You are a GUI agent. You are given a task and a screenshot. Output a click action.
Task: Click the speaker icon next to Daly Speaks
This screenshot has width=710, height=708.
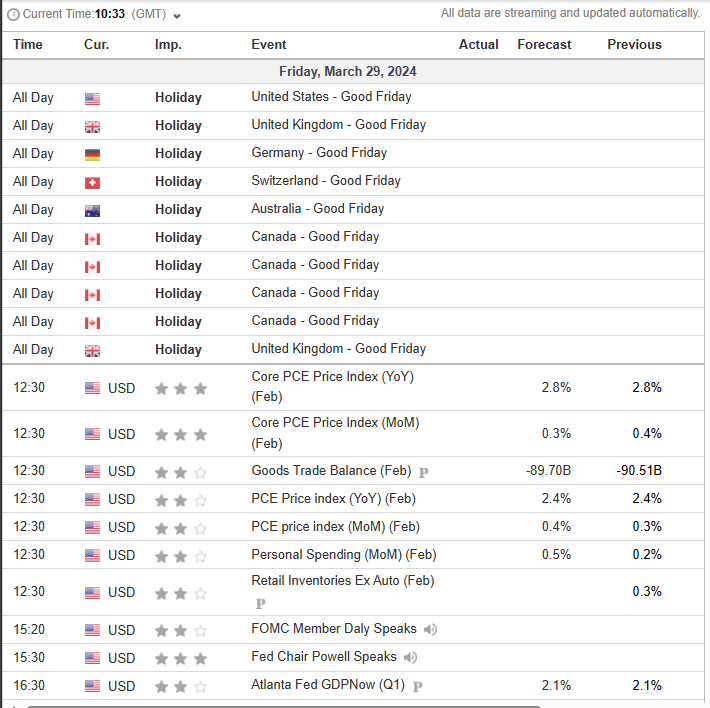coord(430,629)
